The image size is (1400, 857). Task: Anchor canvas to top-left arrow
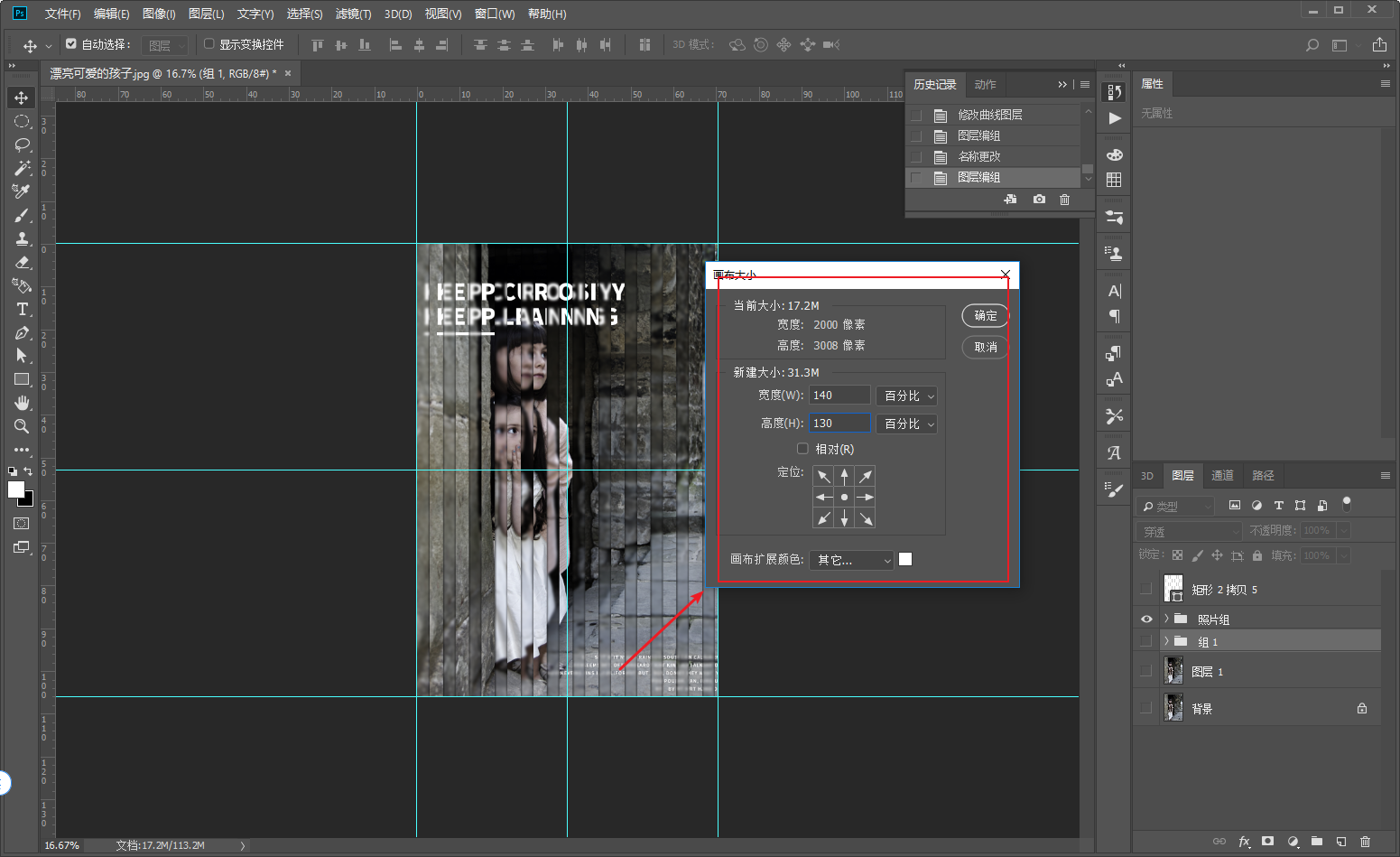point(824,476)
